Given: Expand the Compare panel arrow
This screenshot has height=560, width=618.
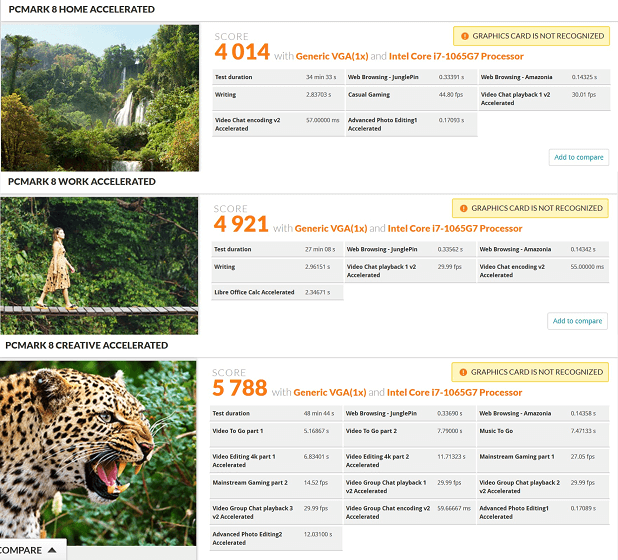Looking at the screenshot, I should point(52,550).
